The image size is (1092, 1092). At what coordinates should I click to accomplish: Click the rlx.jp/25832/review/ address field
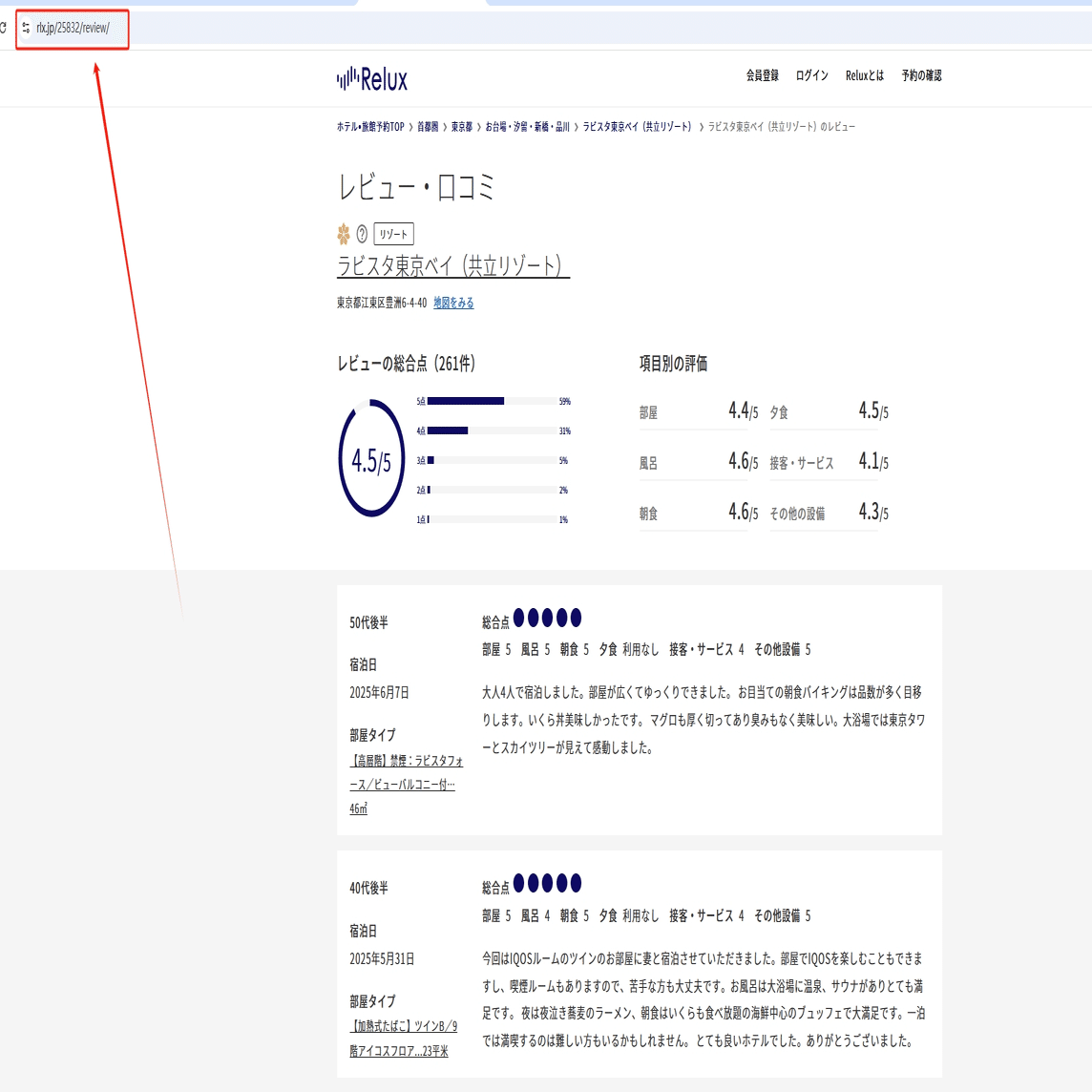tap(73, 28)
